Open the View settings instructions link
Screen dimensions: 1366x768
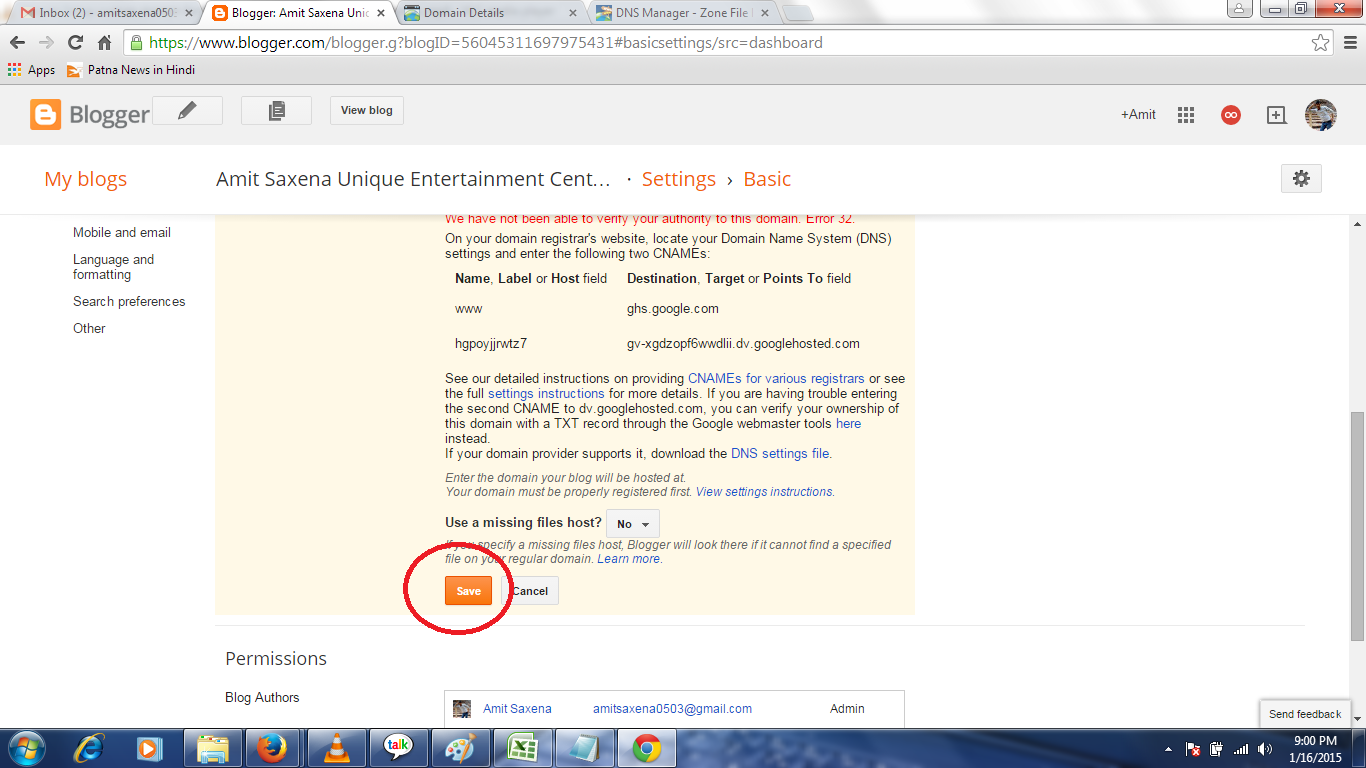[x=764, y=492]
